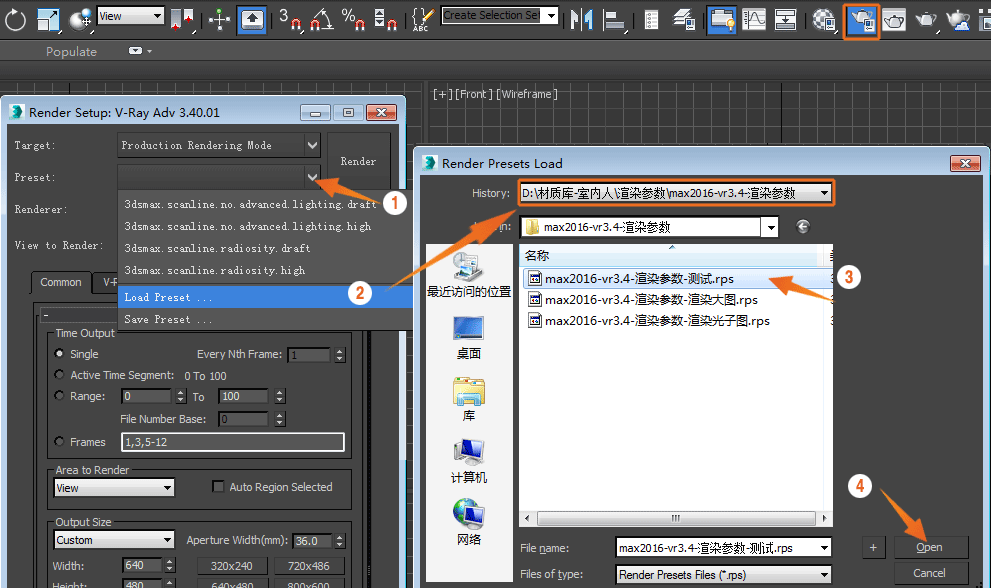Click the Mirror tool icon

[581, 20]
